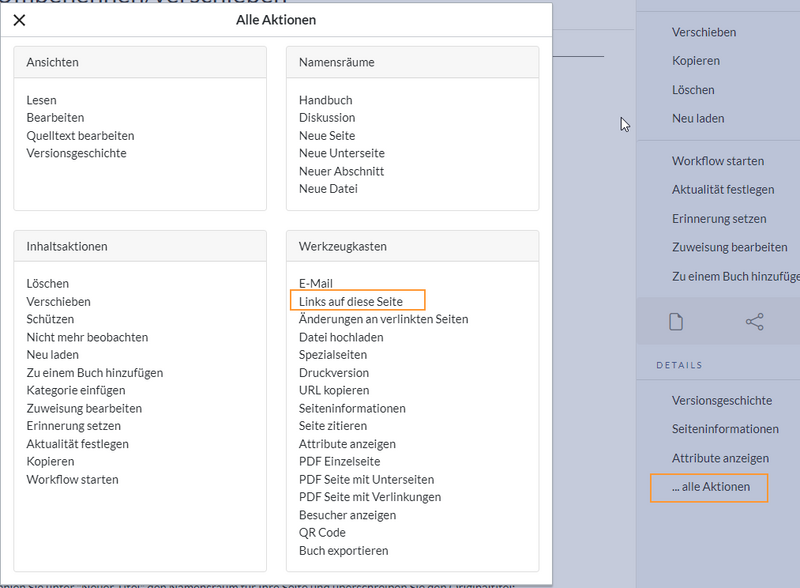Export PDF Einzelseite
Viewport: 800px width, 588px height.
click(339, 461)
